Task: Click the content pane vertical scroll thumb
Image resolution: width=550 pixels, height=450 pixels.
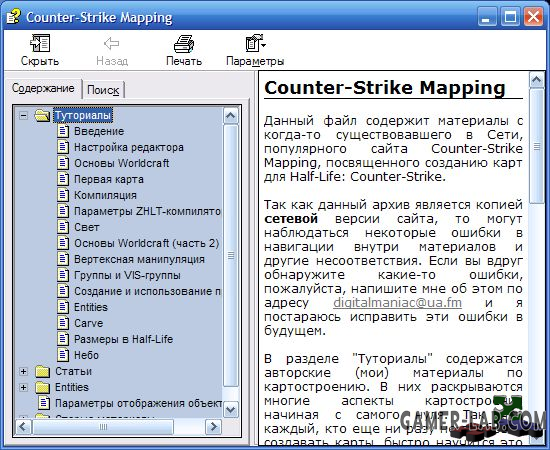Action: coord(537,146)
